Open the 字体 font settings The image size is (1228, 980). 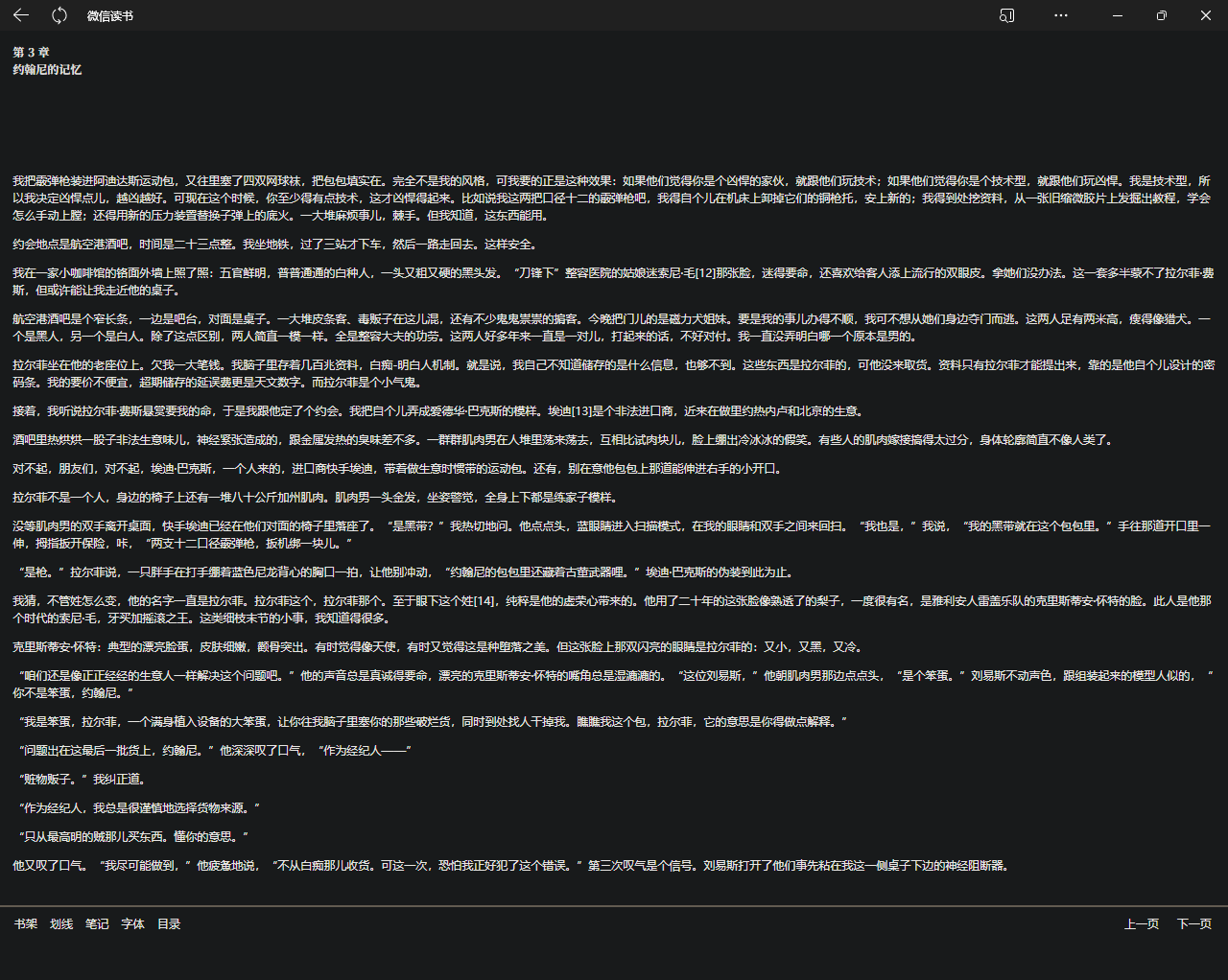point(132,924)
